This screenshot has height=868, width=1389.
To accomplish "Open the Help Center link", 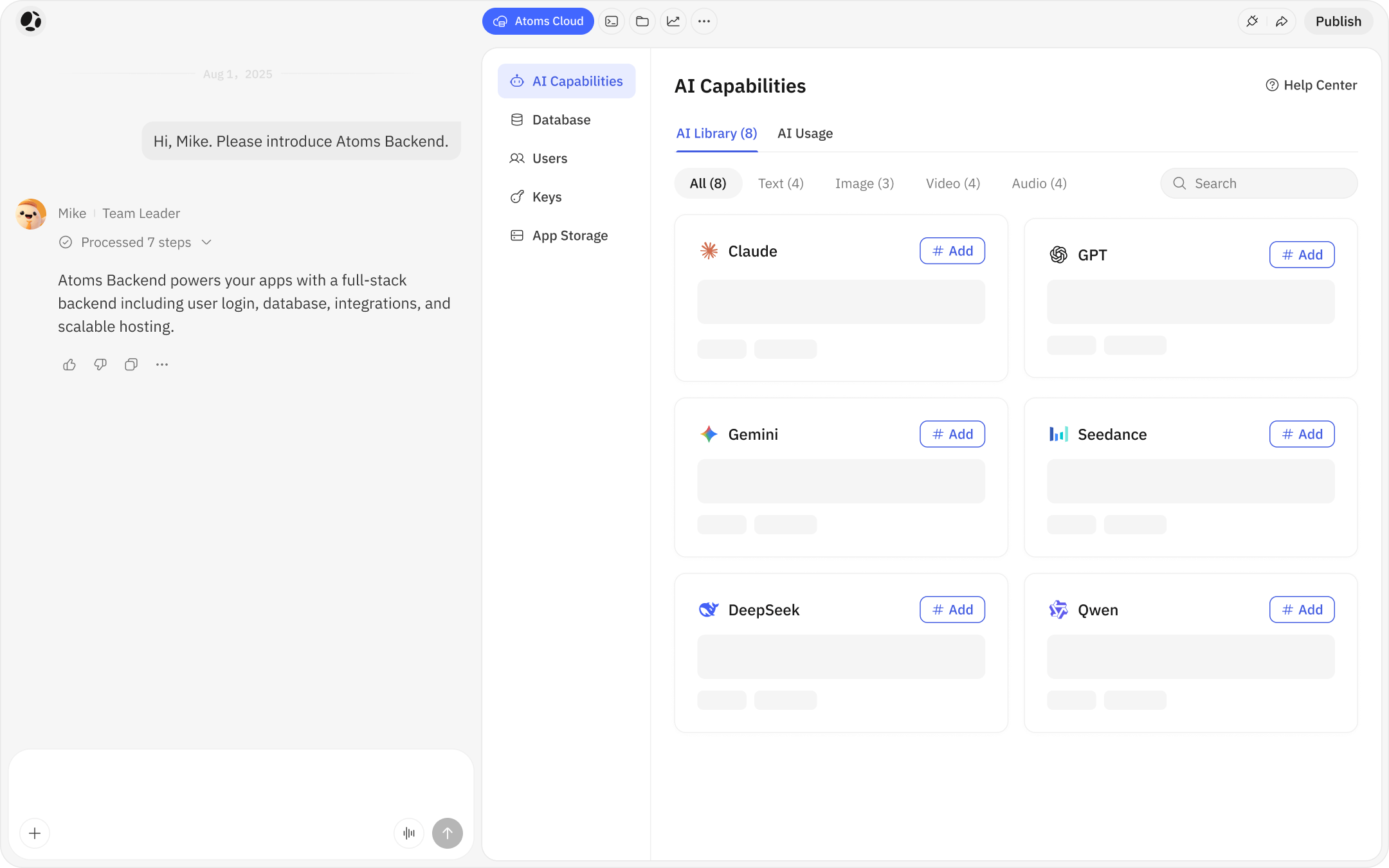I will [x=1311, y=85].
